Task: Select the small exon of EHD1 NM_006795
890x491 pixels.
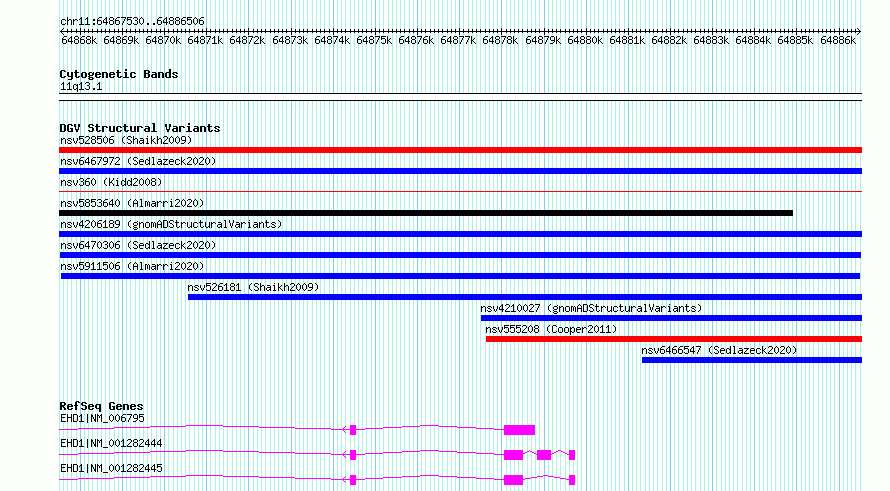Action: (x=353, y=430)
